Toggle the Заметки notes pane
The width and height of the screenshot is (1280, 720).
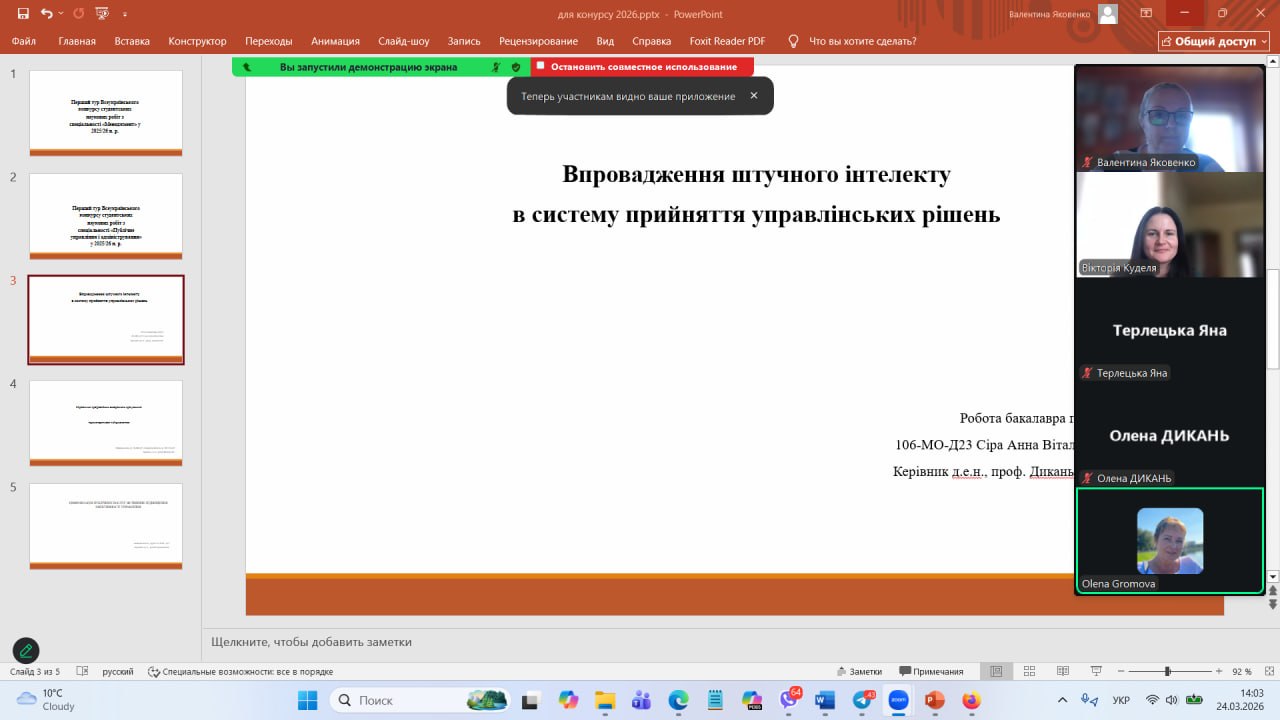click(858, 671)
